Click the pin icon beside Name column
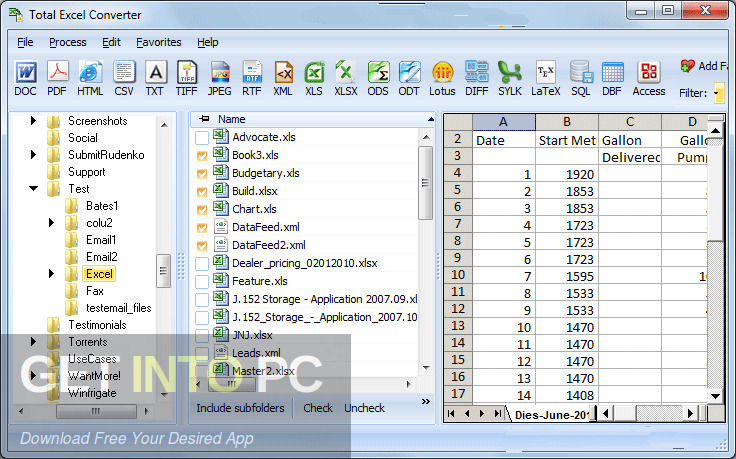The height and width of the screenshot is (459, 736). pos(204,119)
